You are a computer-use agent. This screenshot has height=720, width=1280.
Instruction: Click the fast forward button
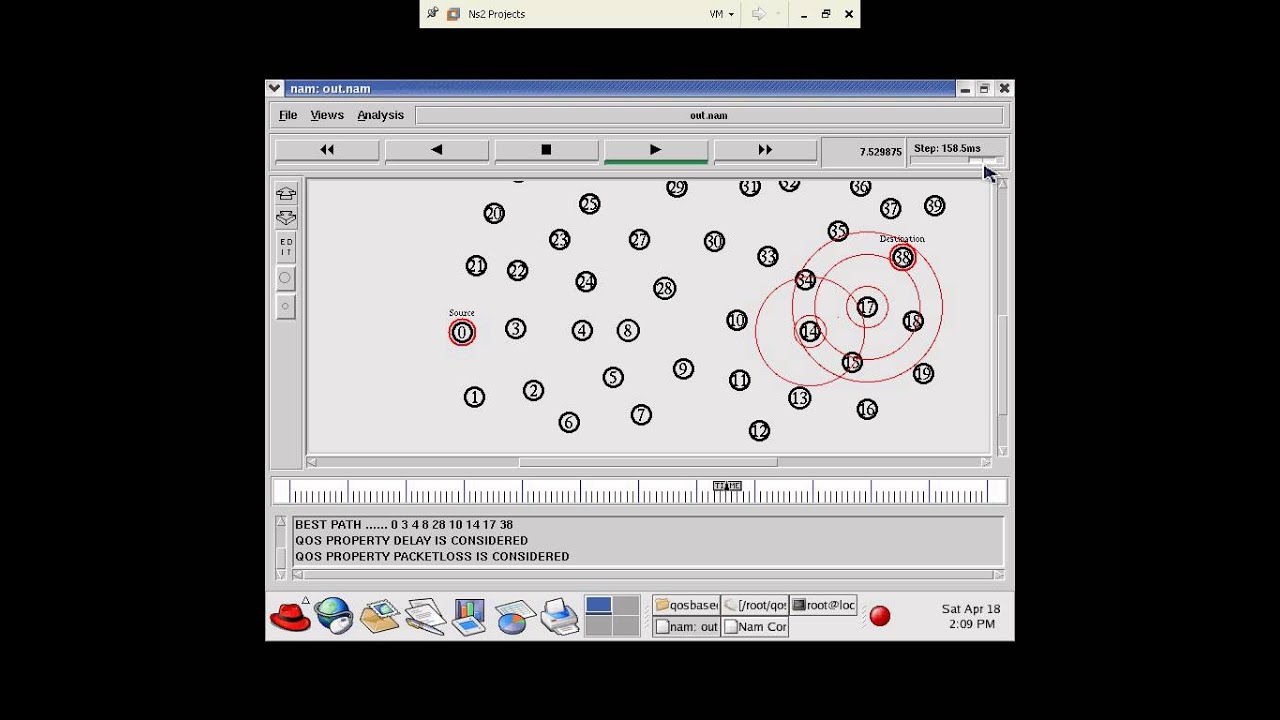pos(765,150)
